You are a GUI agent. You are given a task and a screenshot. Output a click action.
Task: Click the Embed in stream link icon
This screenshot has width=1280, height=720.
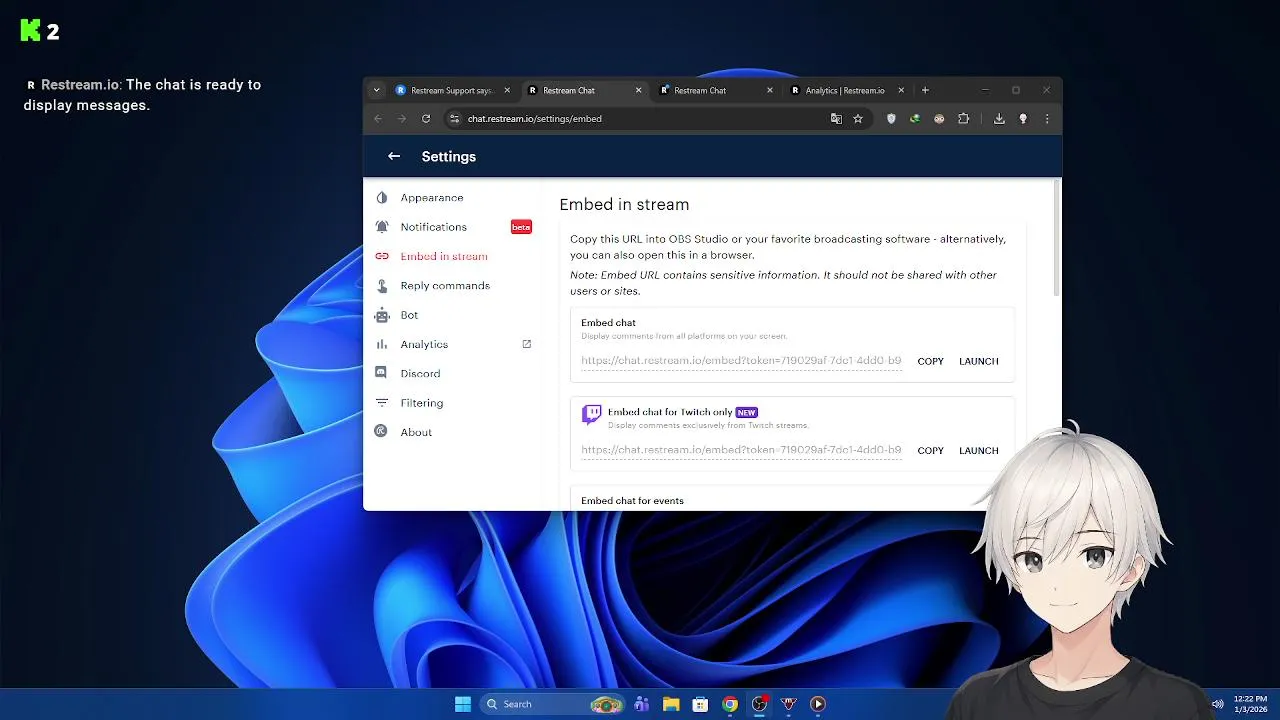point(381,256)
